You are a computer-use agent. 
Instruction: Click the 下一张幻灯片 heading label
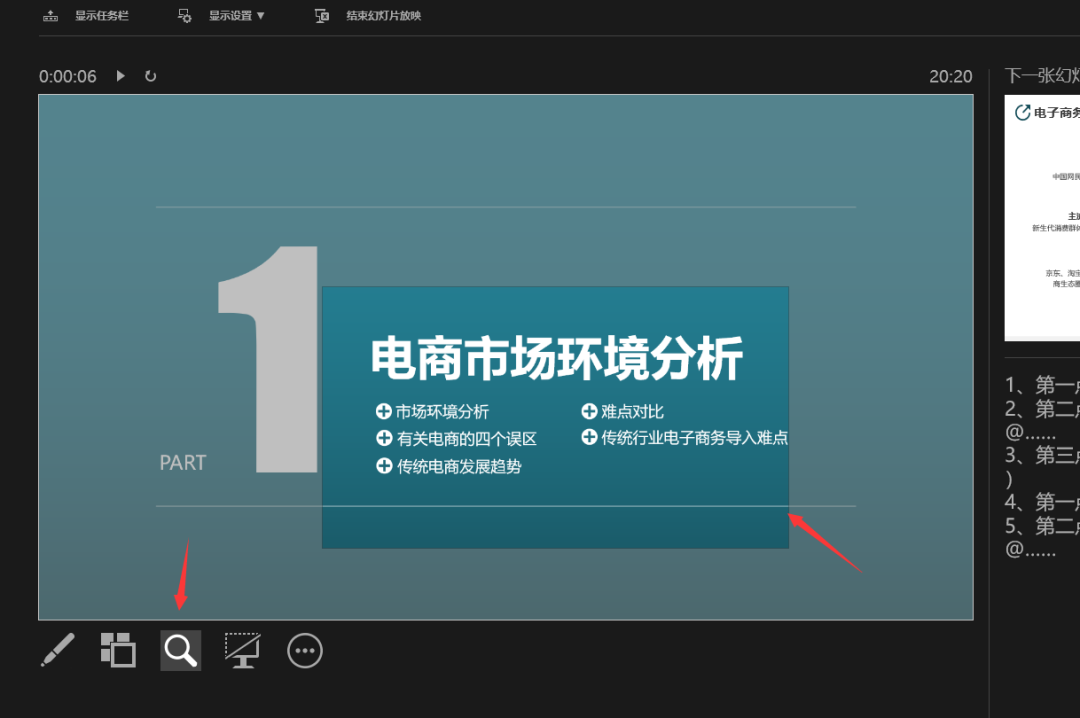click(x=1042, y=77)
